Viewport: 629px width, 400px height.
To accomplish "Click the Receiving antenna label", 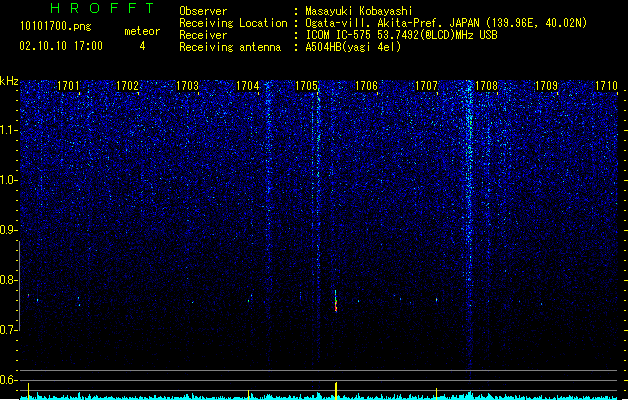I will tap(230, 47).
